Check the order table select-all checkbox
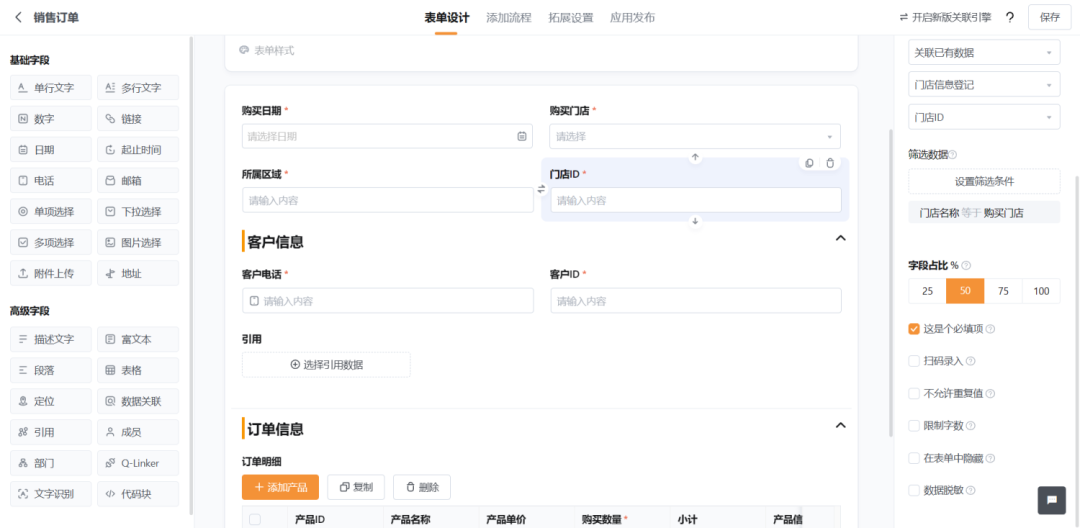Viewport: 1080px width, 528px height. (255, 520)
